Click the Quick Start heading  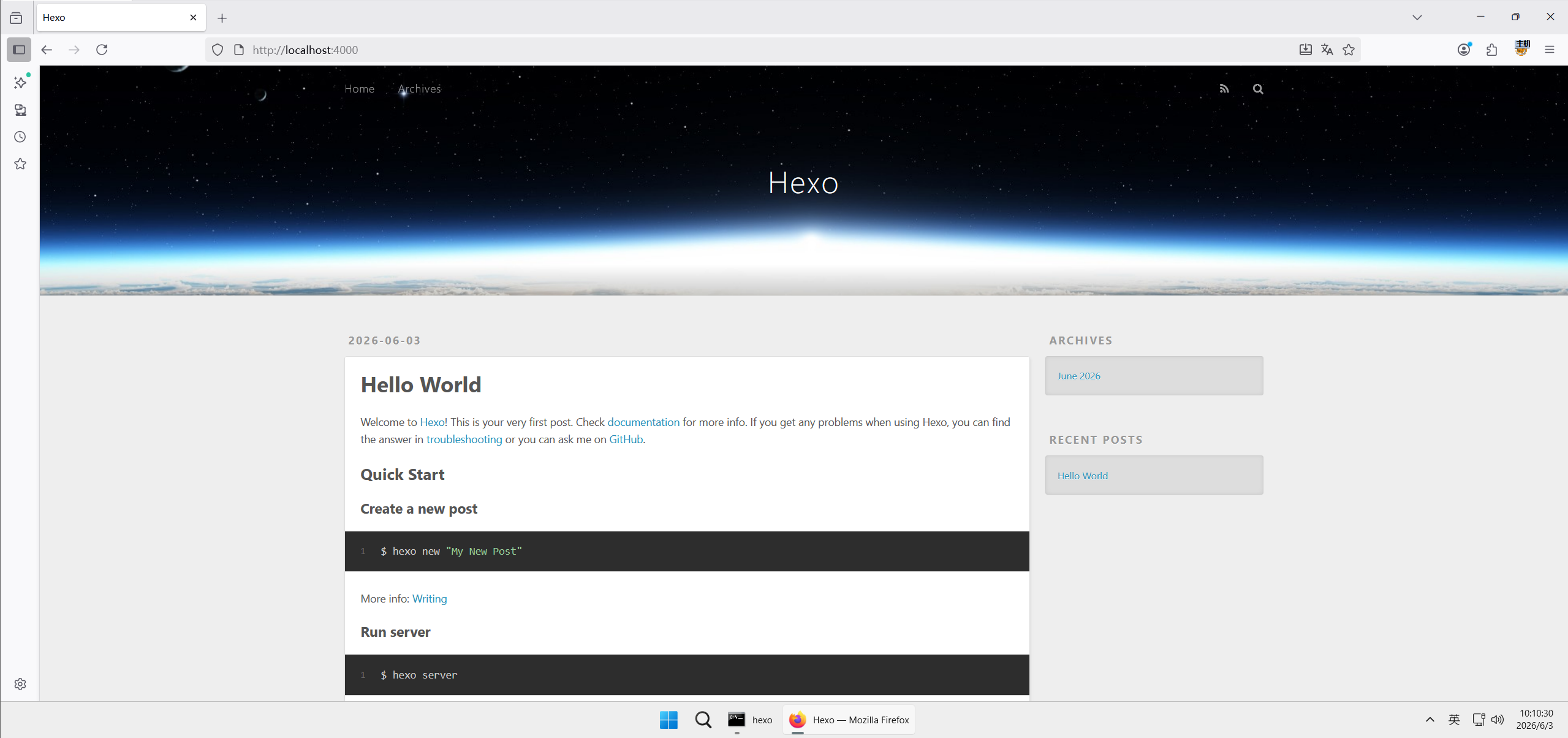tap(403, 474)
